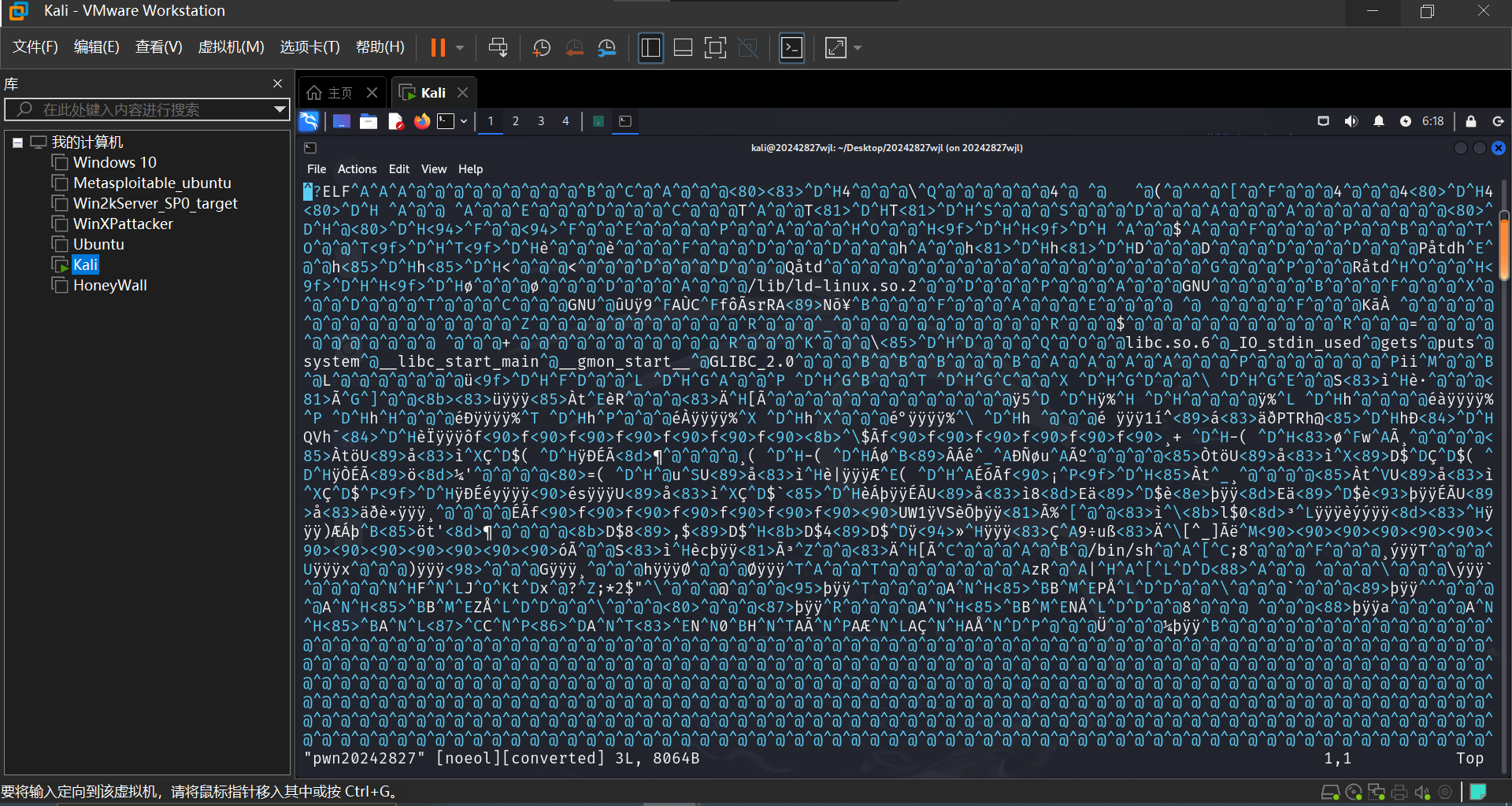The image size is (1512, 806).
Task: Open the 编辑(E) menu
Action: tap(97, 47)
